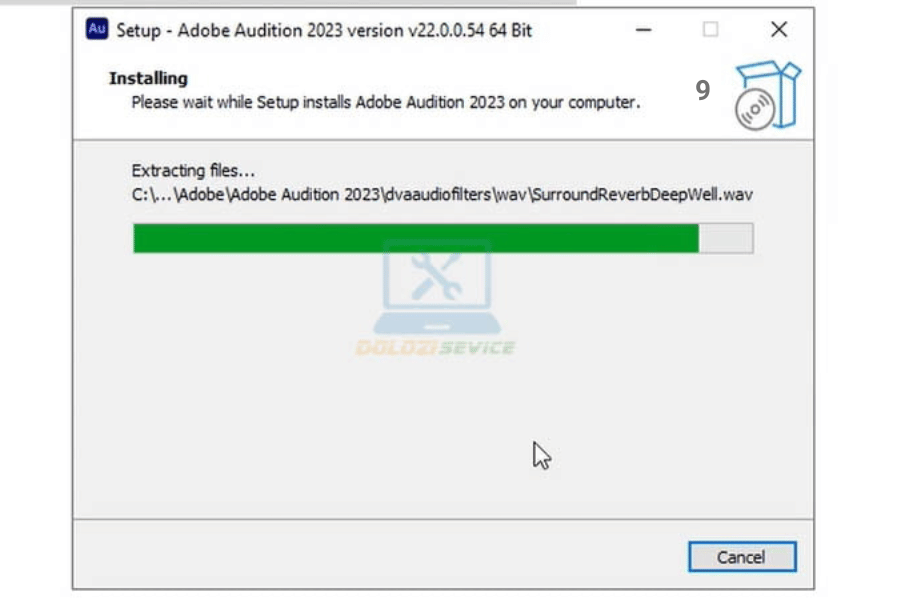This screenshot has width=900, height=600.
Task: Click the SurroundReverbDeepWell.wav file path text
Action: click(641, 194)
